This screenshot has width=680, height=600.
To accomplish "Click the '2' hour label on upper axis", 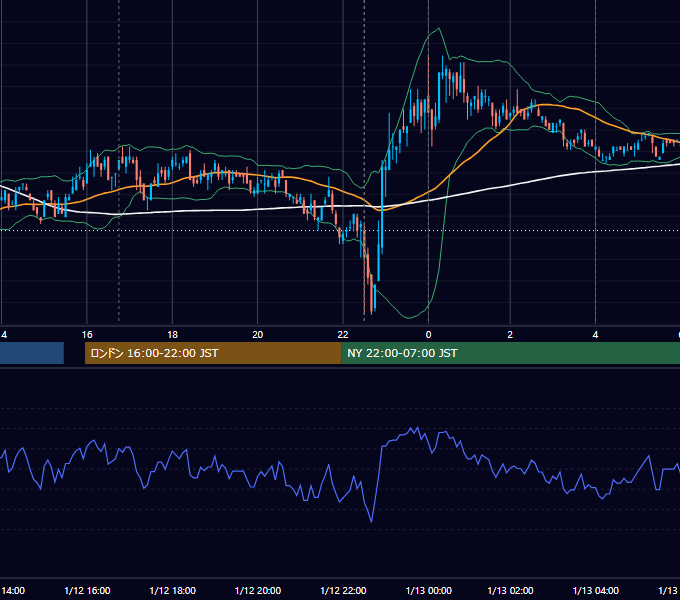I will [510, 335].
